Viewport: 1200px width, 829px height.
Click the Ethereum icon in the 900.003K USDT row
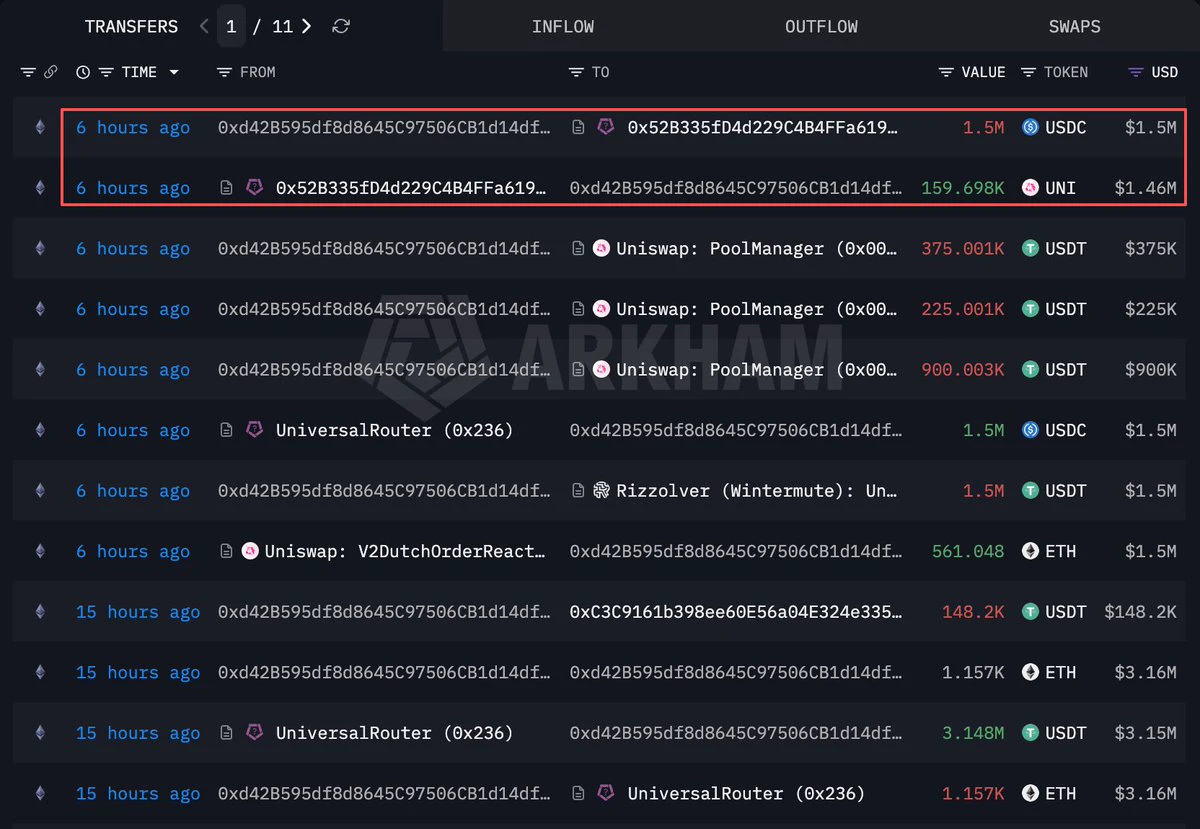point(40,369)
